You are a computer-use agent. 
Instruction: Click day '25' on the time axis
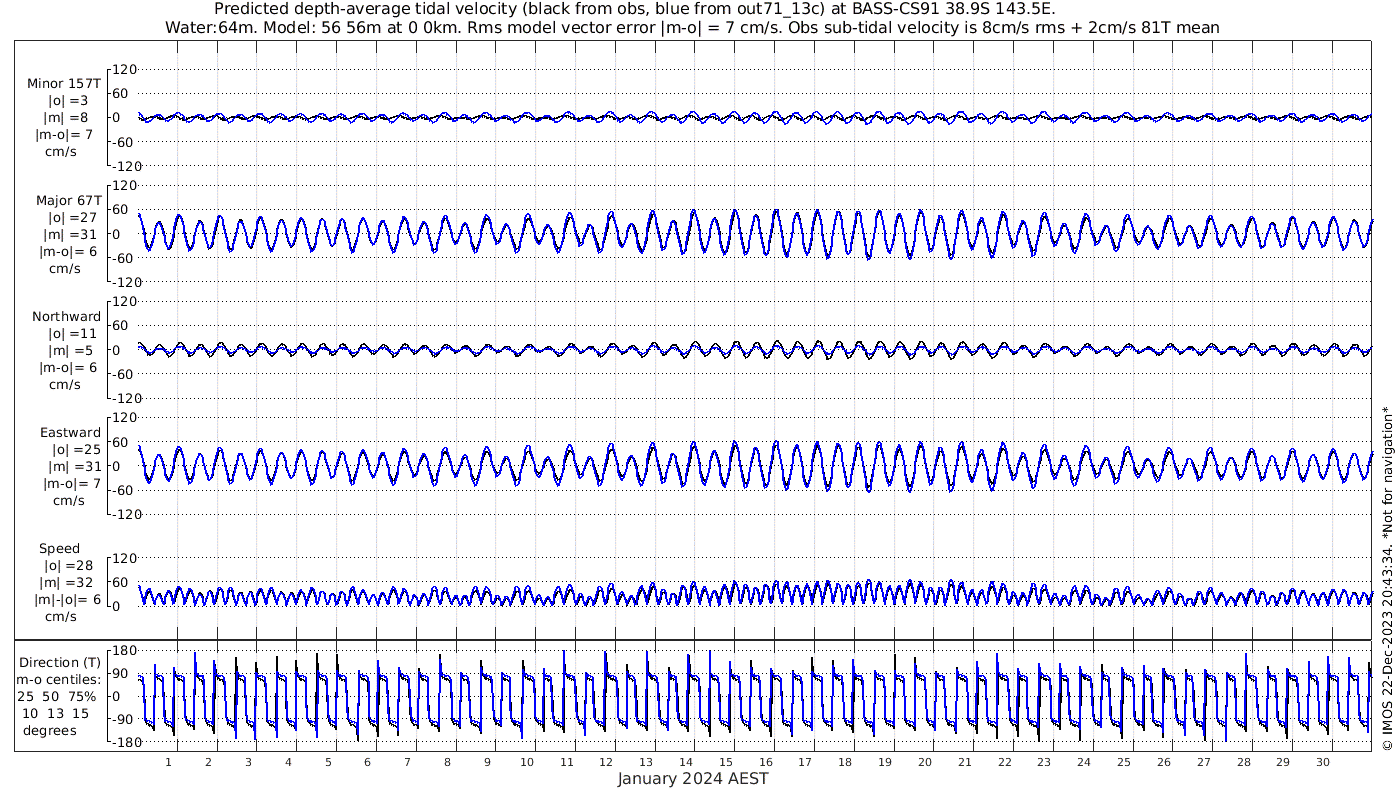pyautogui.click(x=1124, y=762)
